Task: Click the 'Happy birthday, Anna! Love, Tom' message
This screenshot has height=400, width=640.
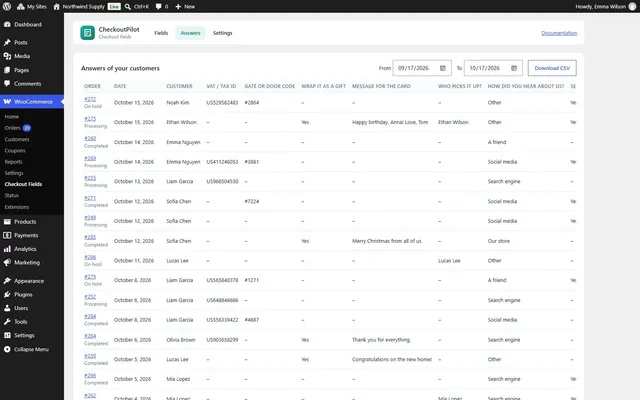Action: pos(390,122)
